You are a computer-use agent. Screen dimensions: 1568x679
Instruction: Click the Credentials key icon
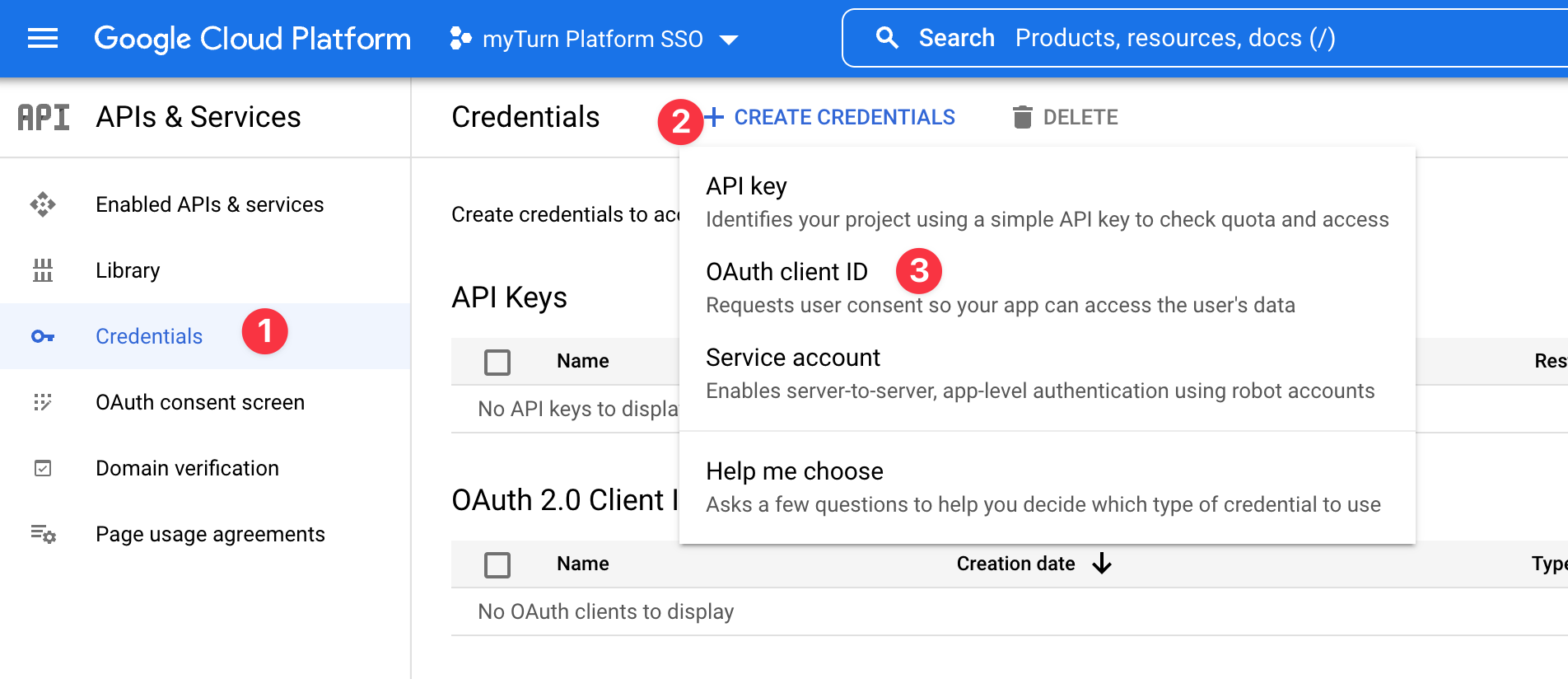43,336
